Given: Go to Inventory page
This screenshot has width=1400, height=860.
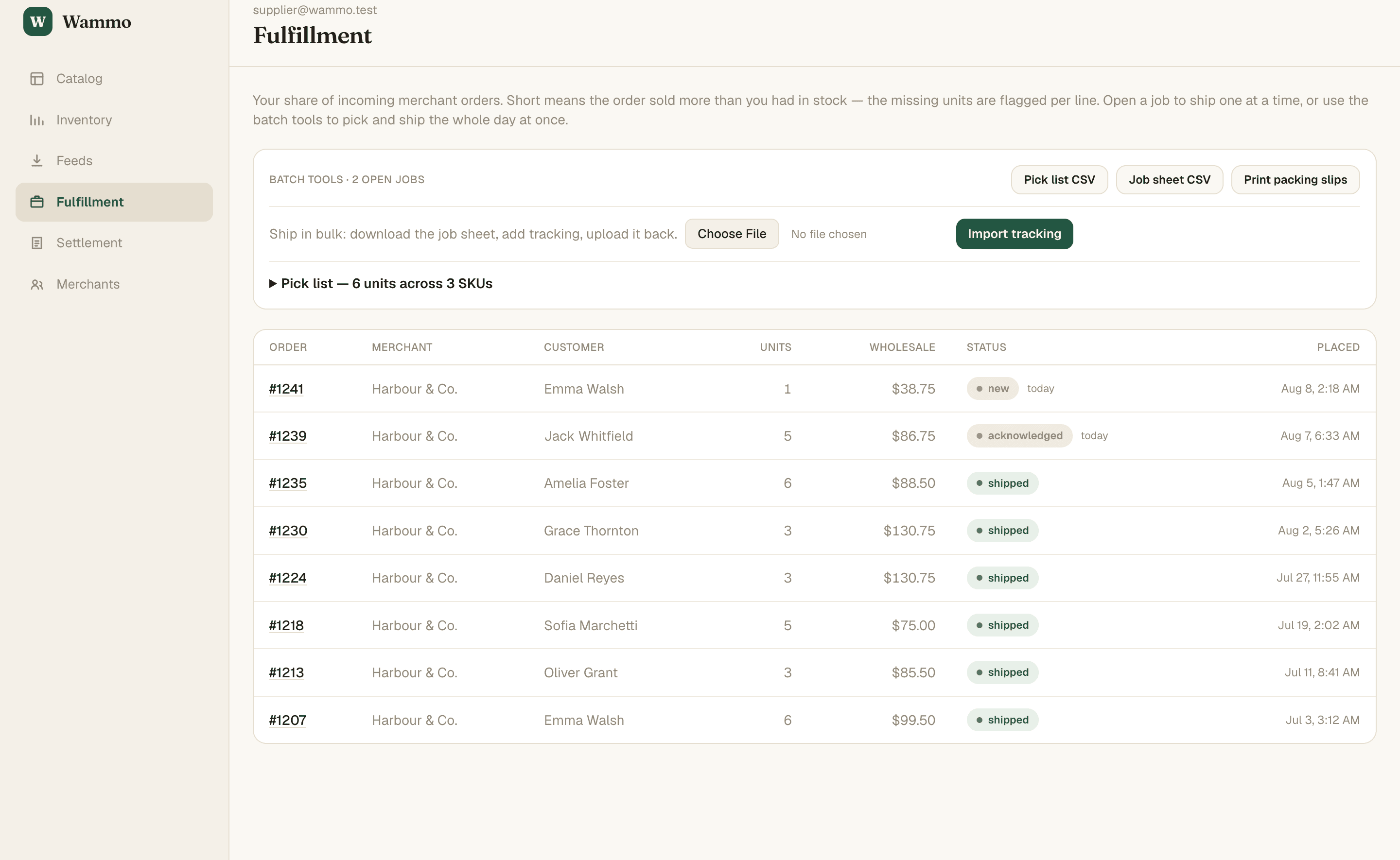Looking at the screenshot, I should tap(114, 120).
